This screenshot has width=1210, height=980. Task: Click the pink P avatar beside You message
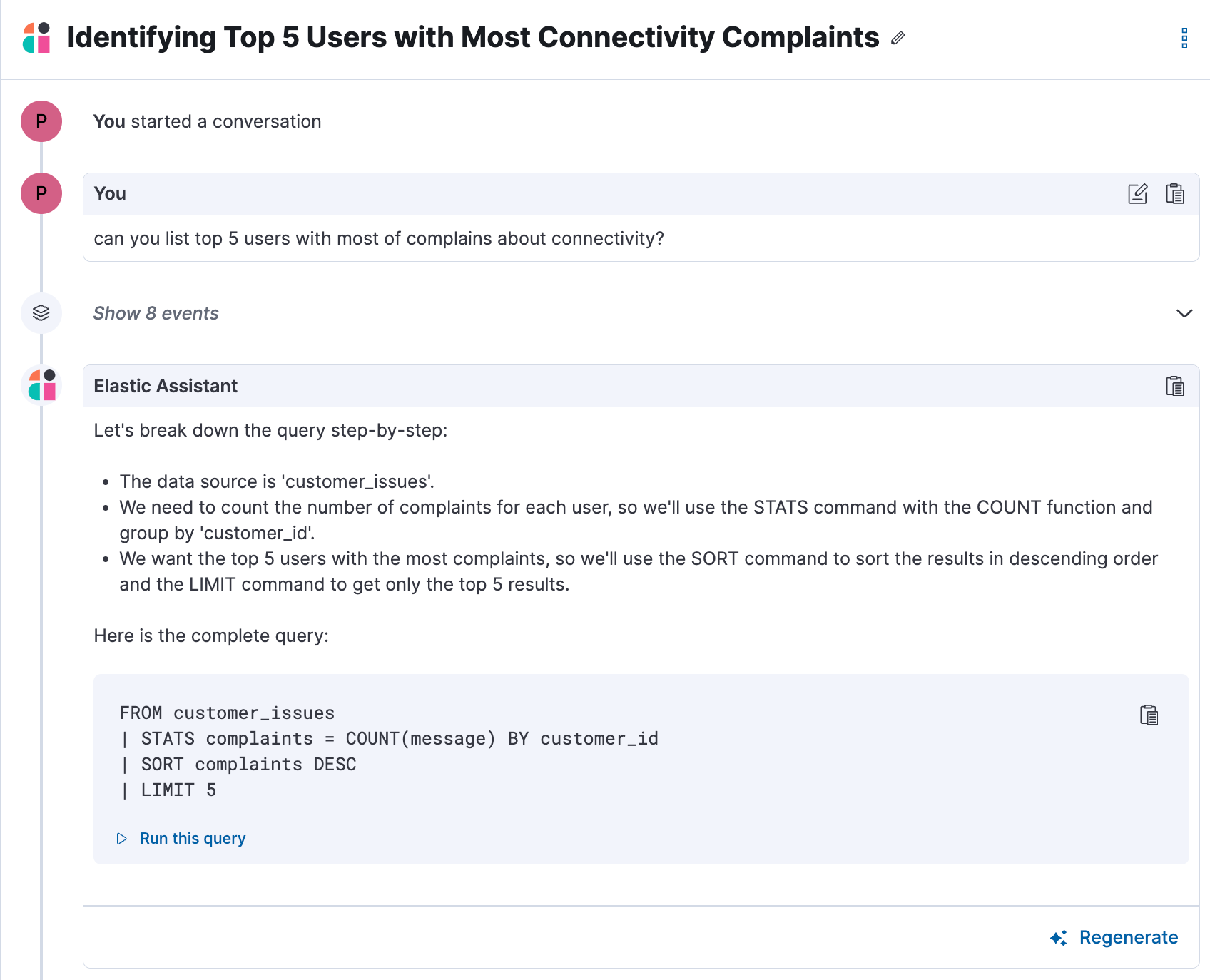click(41, 193)
